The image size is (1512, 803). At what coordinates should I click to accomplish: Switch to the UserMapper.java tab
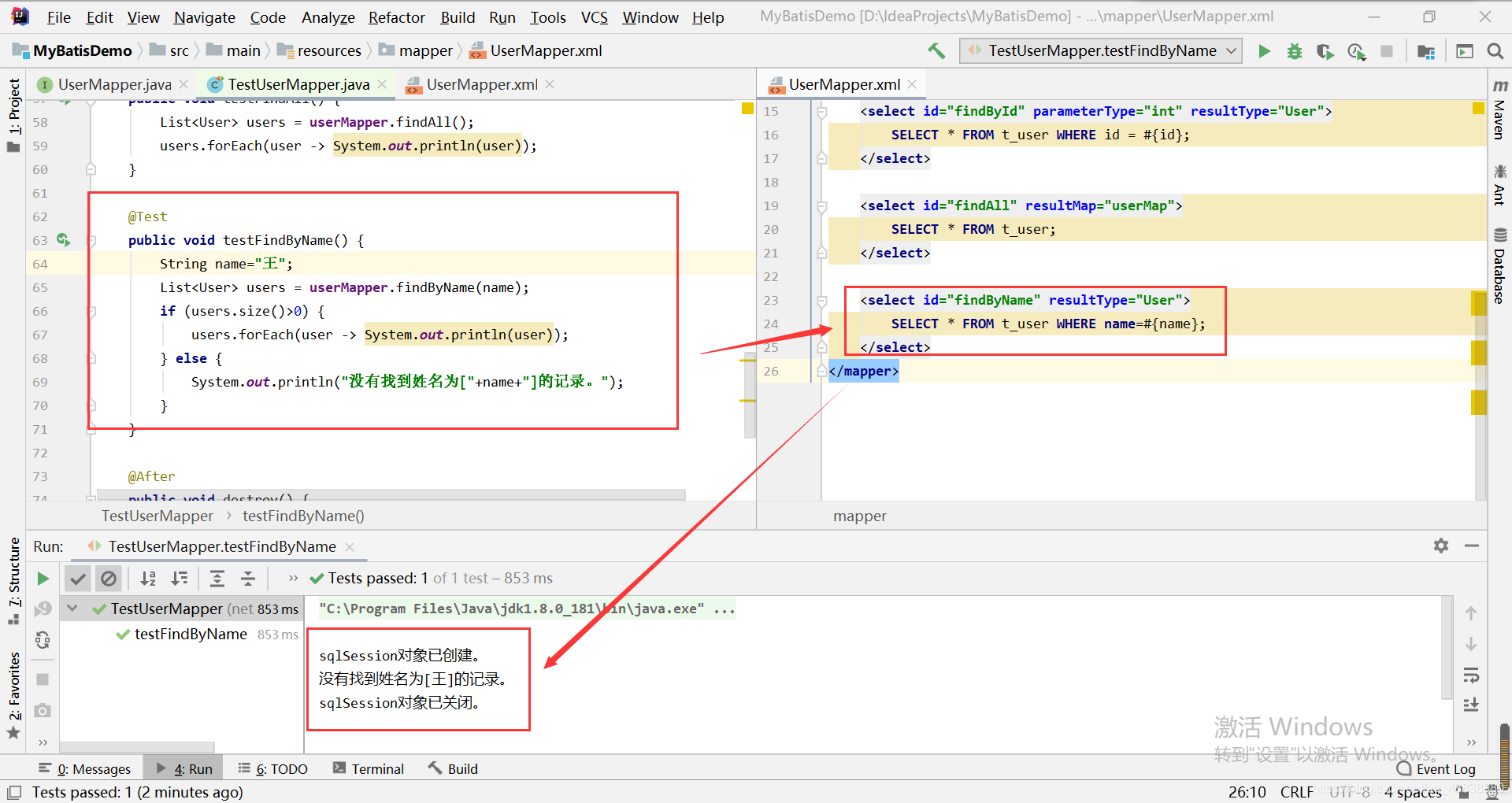pyautogui.click(x=114, y=84)
